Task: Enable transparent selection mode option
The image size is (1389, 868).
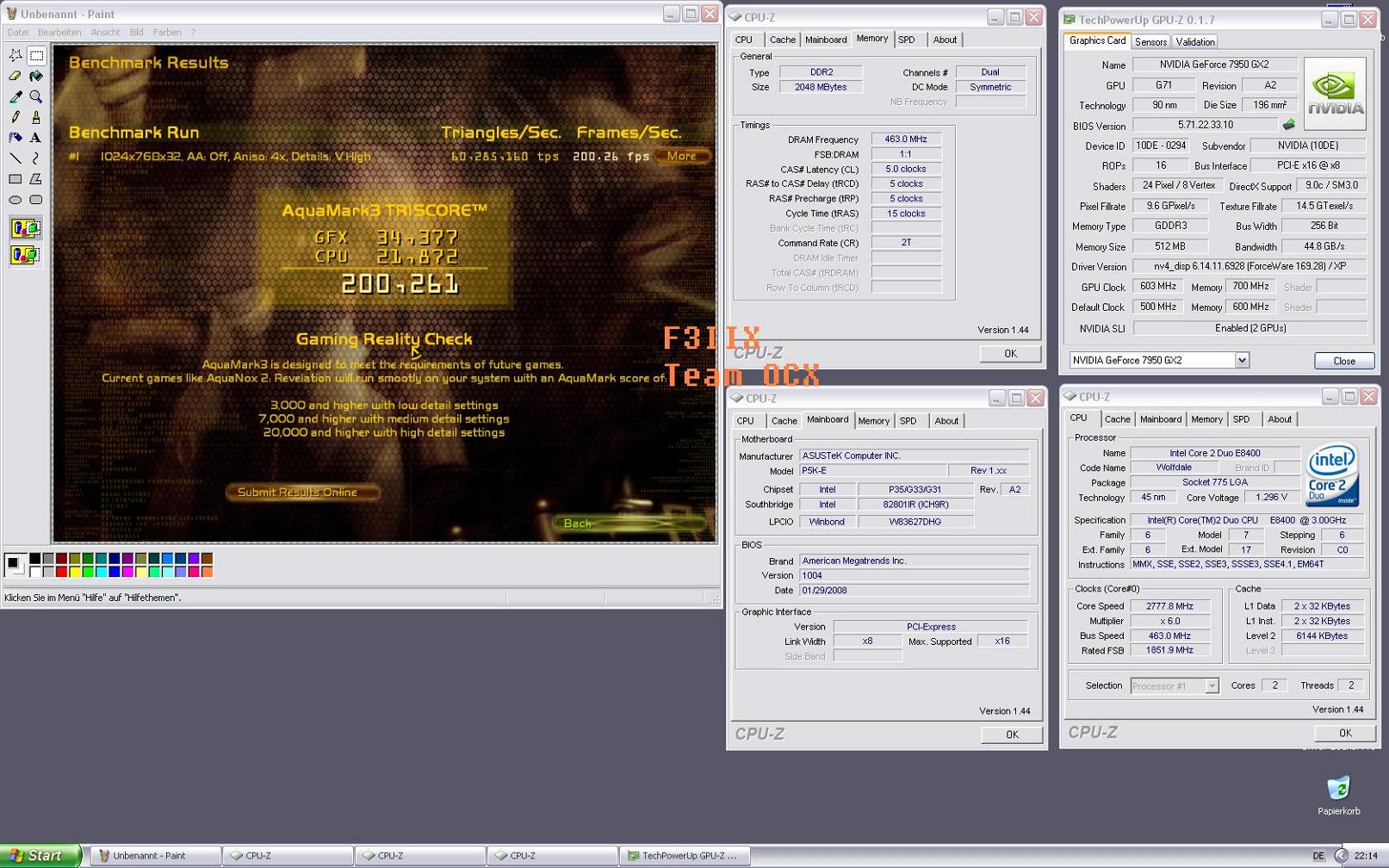Action: 26,255
